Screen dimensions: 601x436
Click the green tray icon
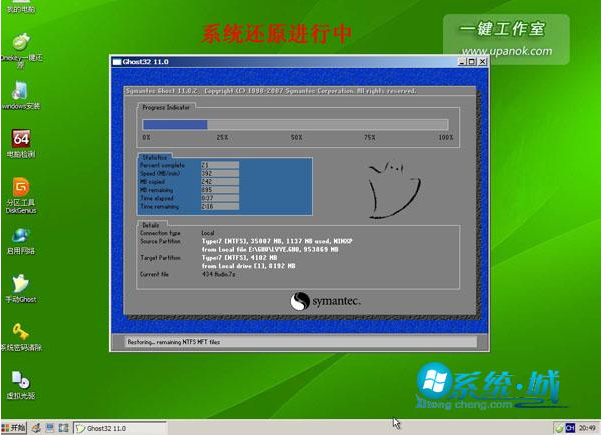[x=560, y=428]
